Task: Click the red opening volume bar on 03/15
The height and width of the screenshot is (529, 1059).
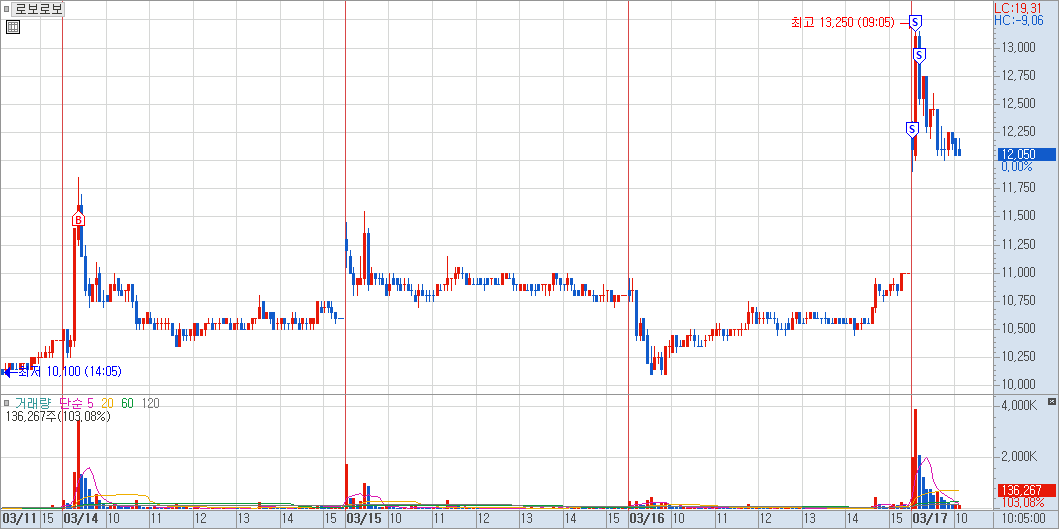Action: (x=346, y=486)
